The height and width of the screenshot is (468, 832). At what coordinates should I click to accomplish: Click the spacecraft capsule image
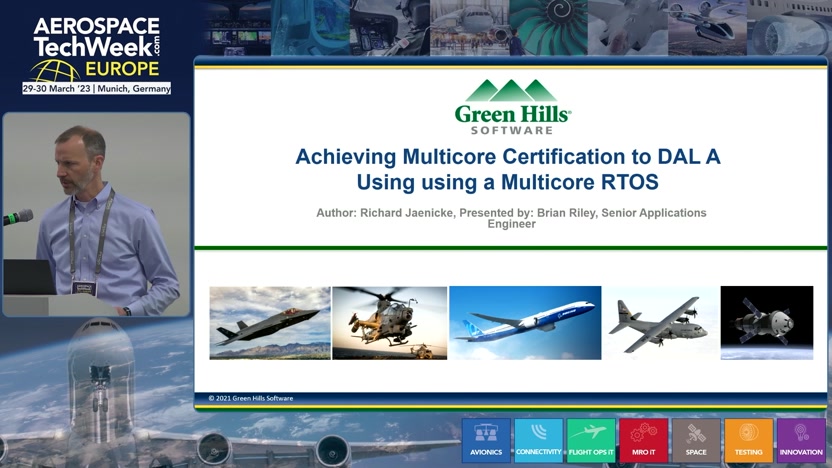[767, 323]
